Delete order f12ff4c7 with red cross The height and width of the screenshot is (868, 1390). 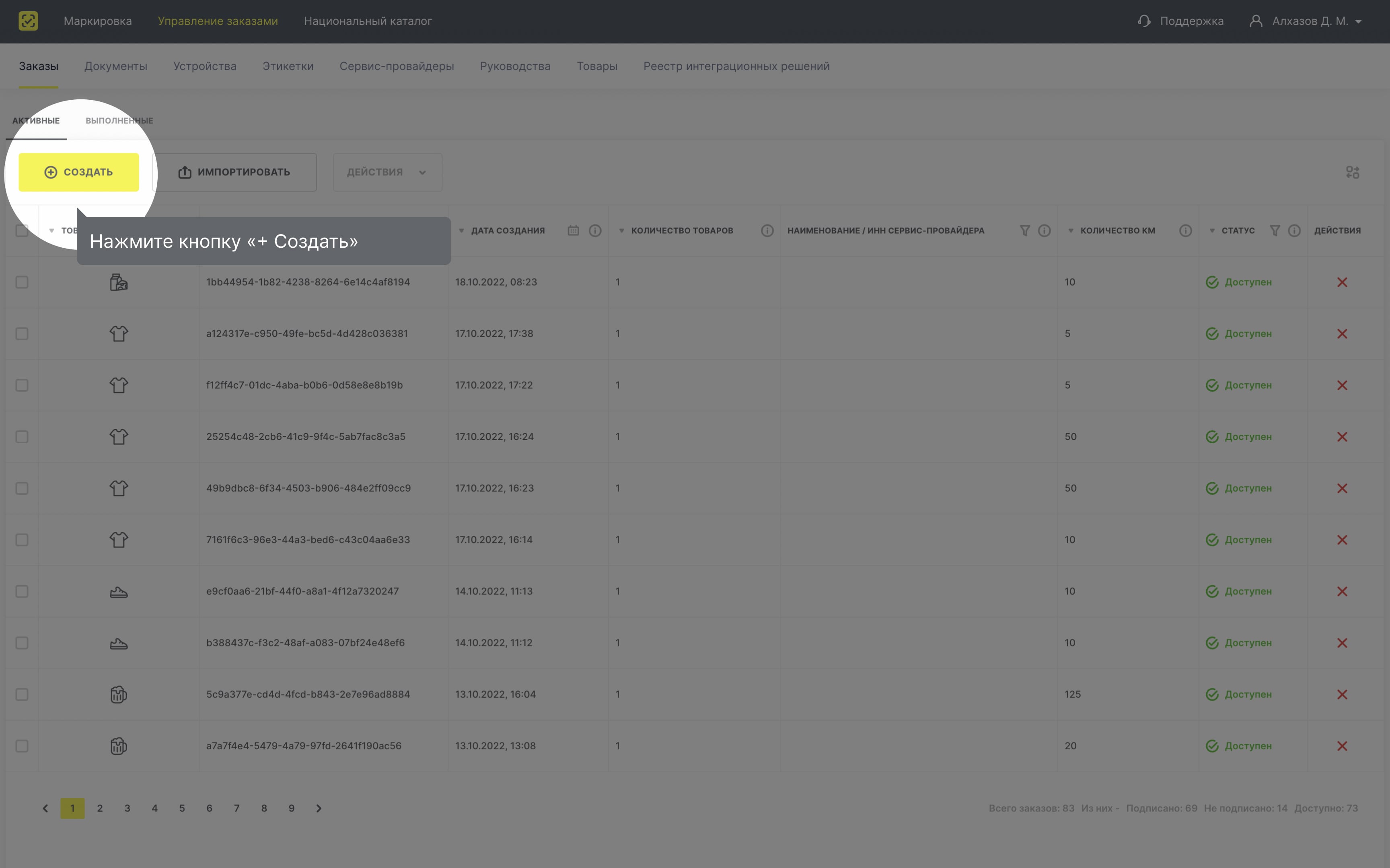(1342, 385)
